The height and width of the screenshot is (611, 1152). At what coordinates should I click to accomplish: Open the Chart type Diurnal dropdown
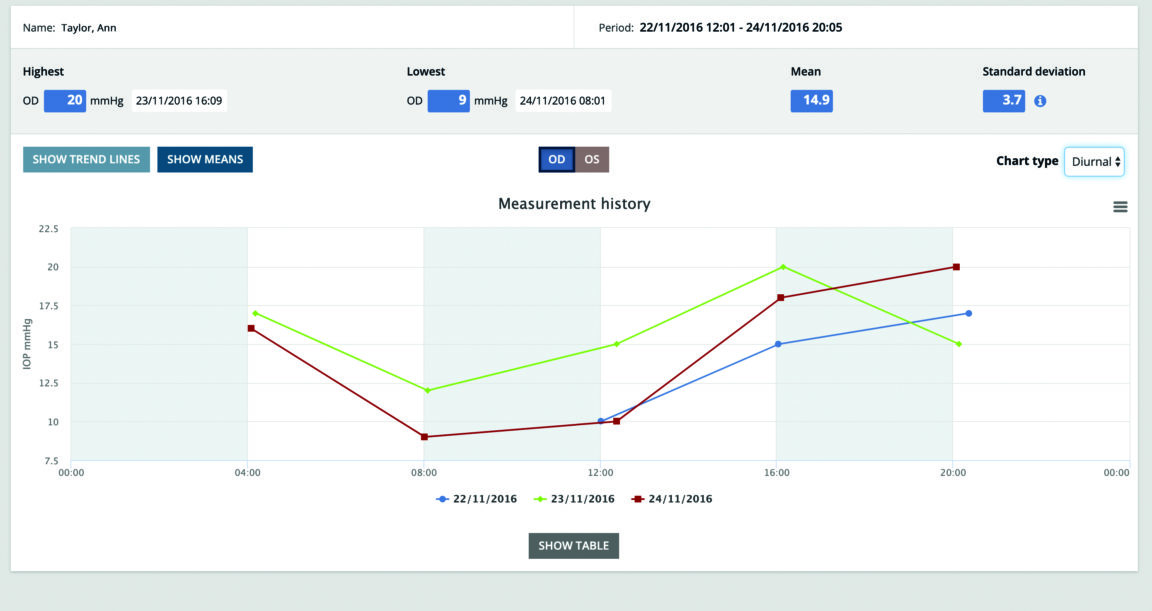click(1093, 161)
